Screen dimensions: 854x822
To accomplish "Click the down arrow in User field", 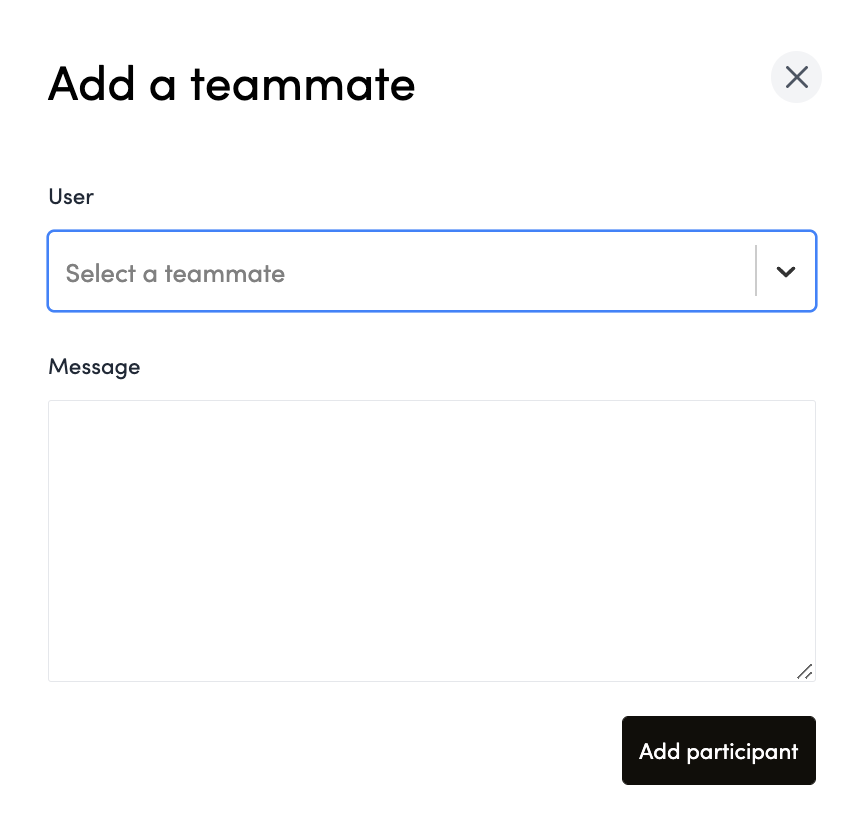I will [x=786, y=272].
